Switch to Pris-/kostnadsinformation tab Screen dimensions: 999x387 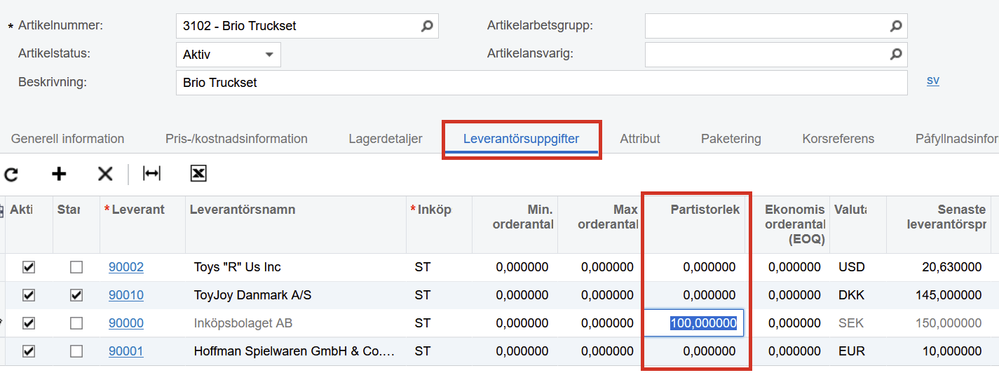click(x=236, y=138)
